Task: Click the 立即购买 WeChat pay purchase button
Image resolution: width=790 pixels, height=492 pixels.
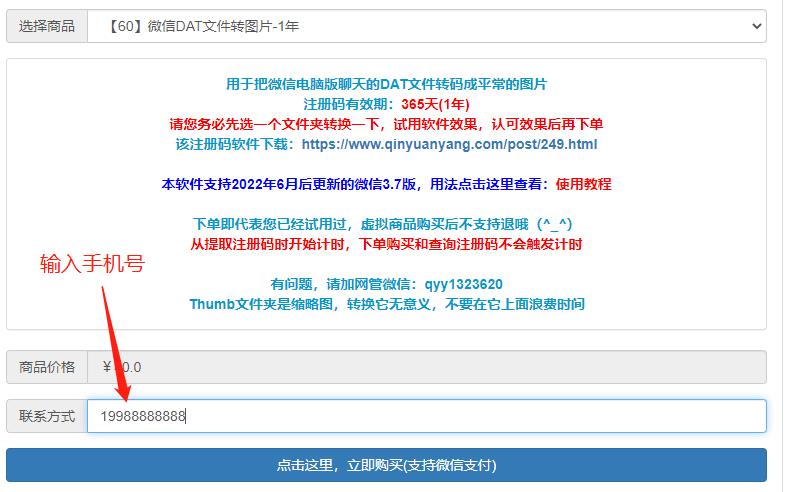Action: (386, 465)
